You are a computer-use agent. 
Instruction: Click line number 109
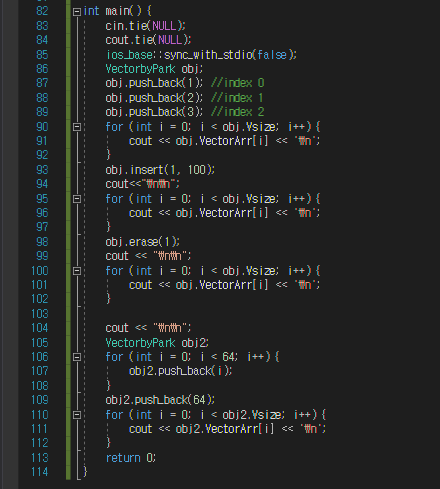[40, 400]
